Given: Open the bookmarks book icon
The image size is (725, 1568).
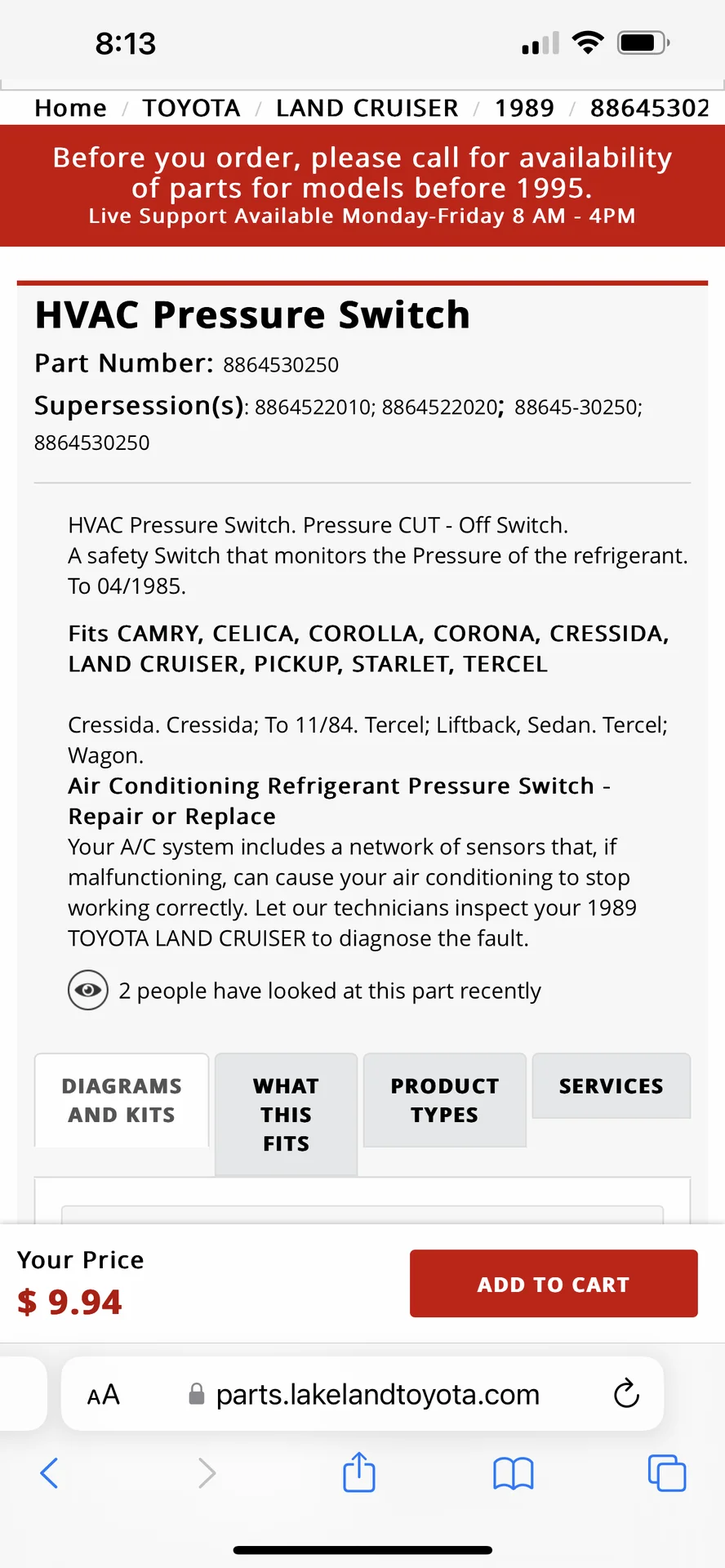Looking at the screenshot, I should (513, 1473).
